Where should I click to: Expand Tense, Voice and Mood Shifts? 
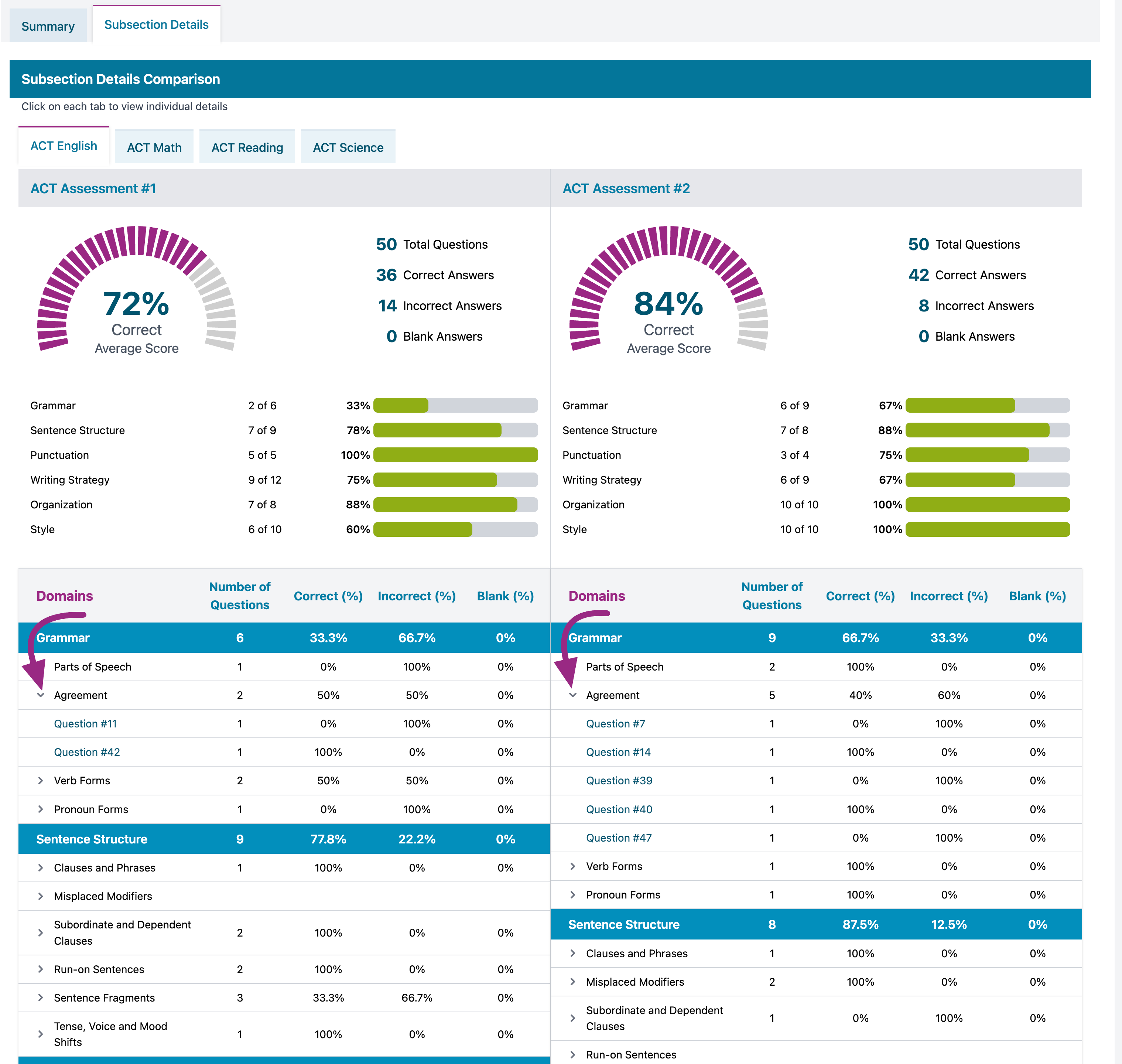pyautogui.click(x=40, y=1034)
